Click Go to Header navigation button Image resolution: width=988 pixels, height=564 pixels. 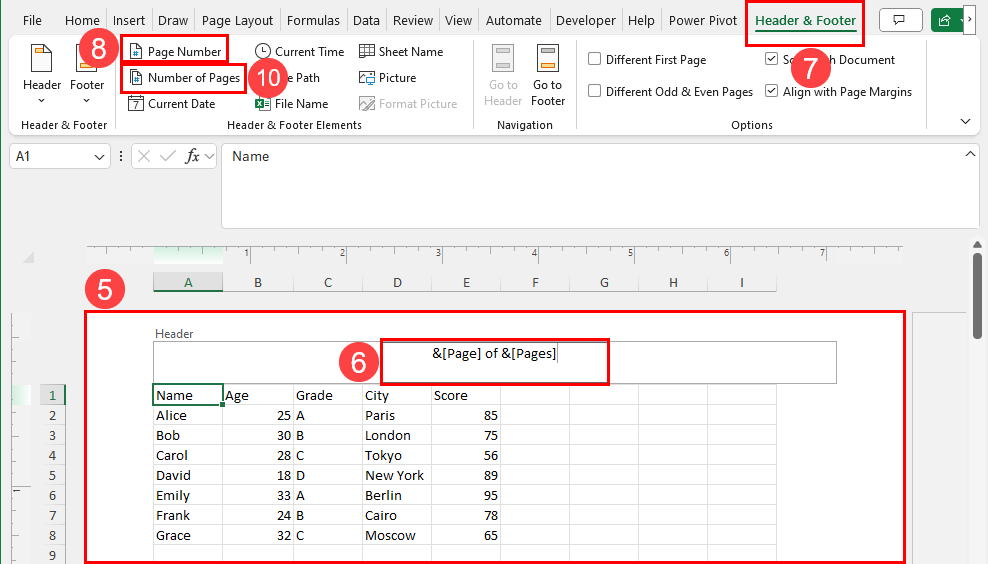point(503,76)
